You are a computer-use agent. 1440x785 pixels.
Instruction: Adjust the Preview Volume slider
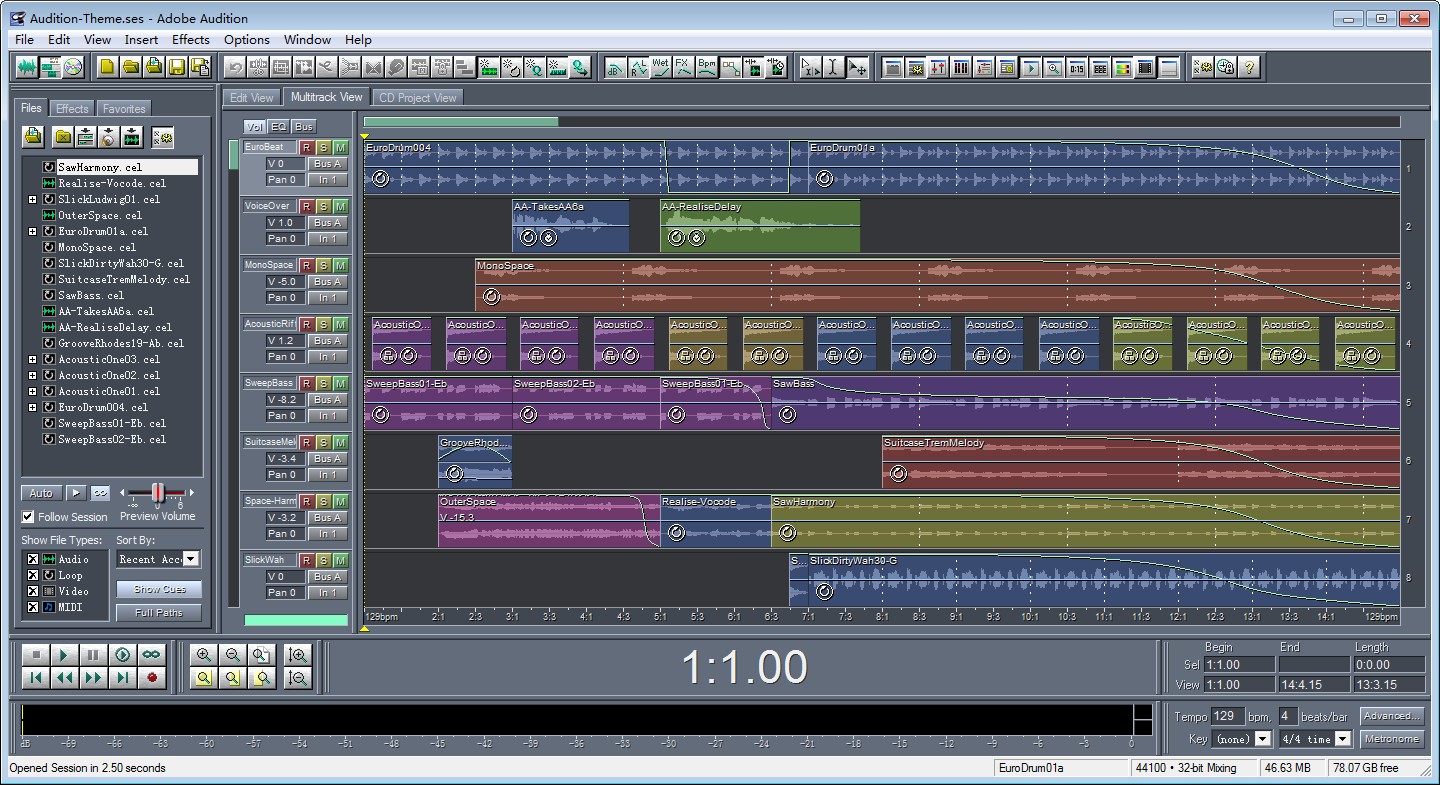158,492
